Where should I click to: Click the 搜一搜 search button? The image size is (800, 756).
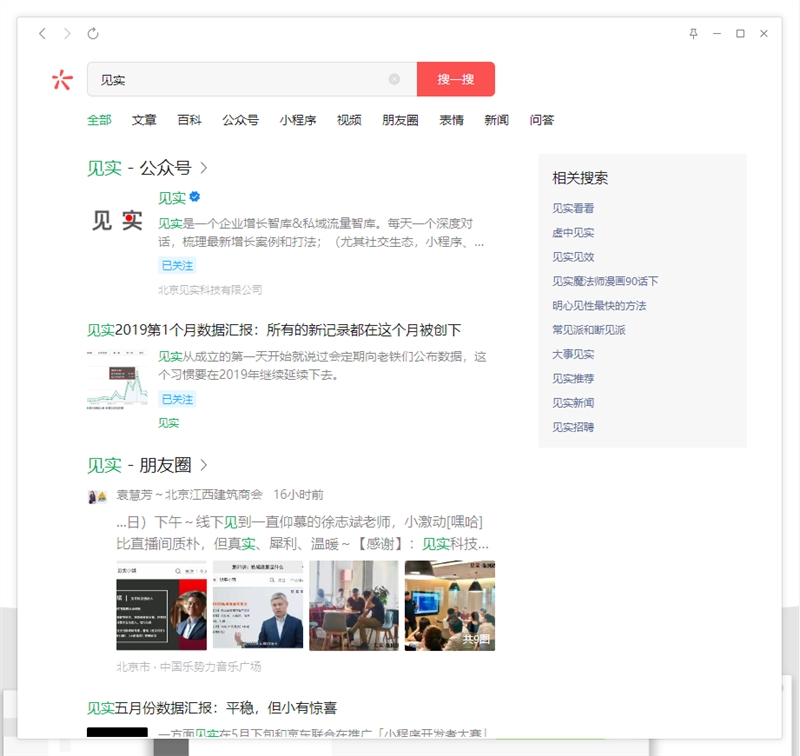coord(456,79)
